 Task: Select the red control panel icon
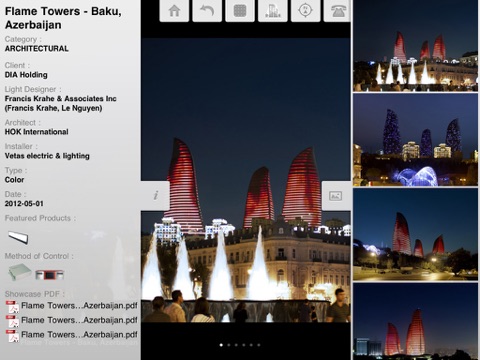[x=50, y=275]
